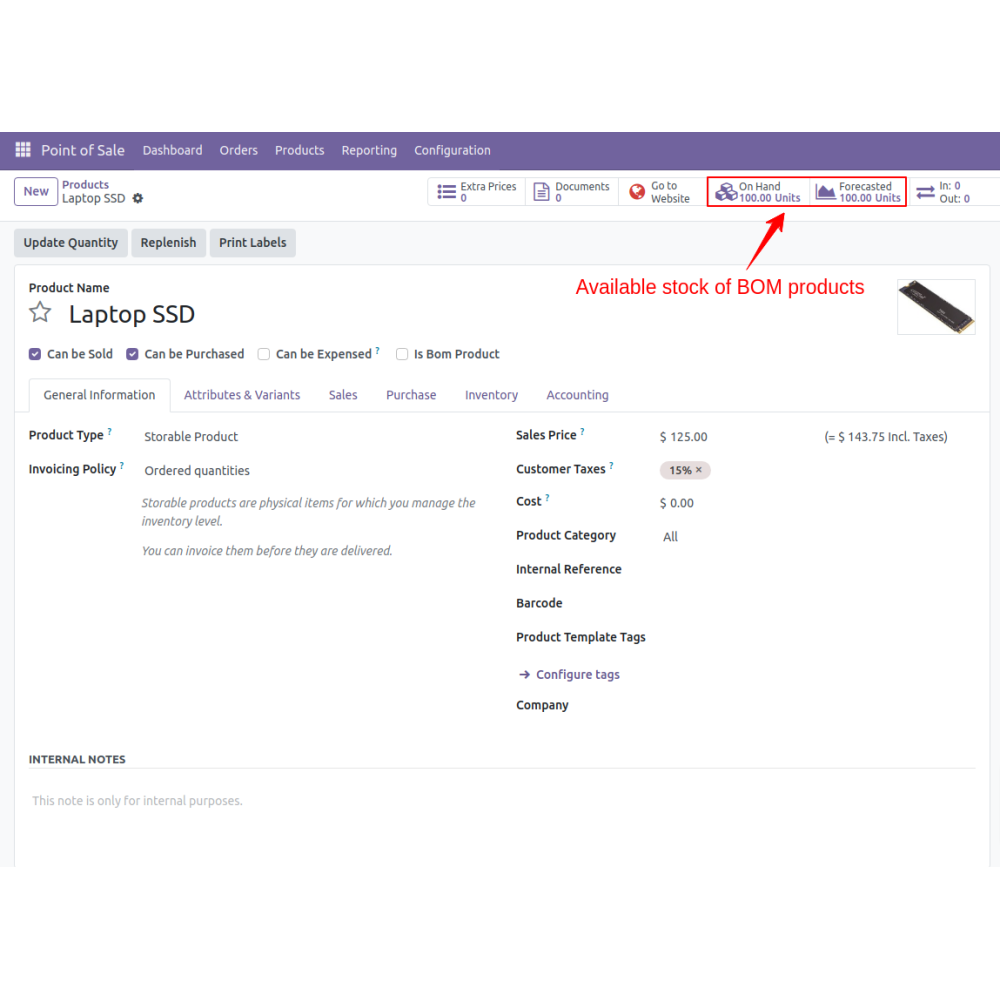The width and height of the screenshot is (1000, 1000).
Task: Switch to the Sales tab
Action: 343,395
